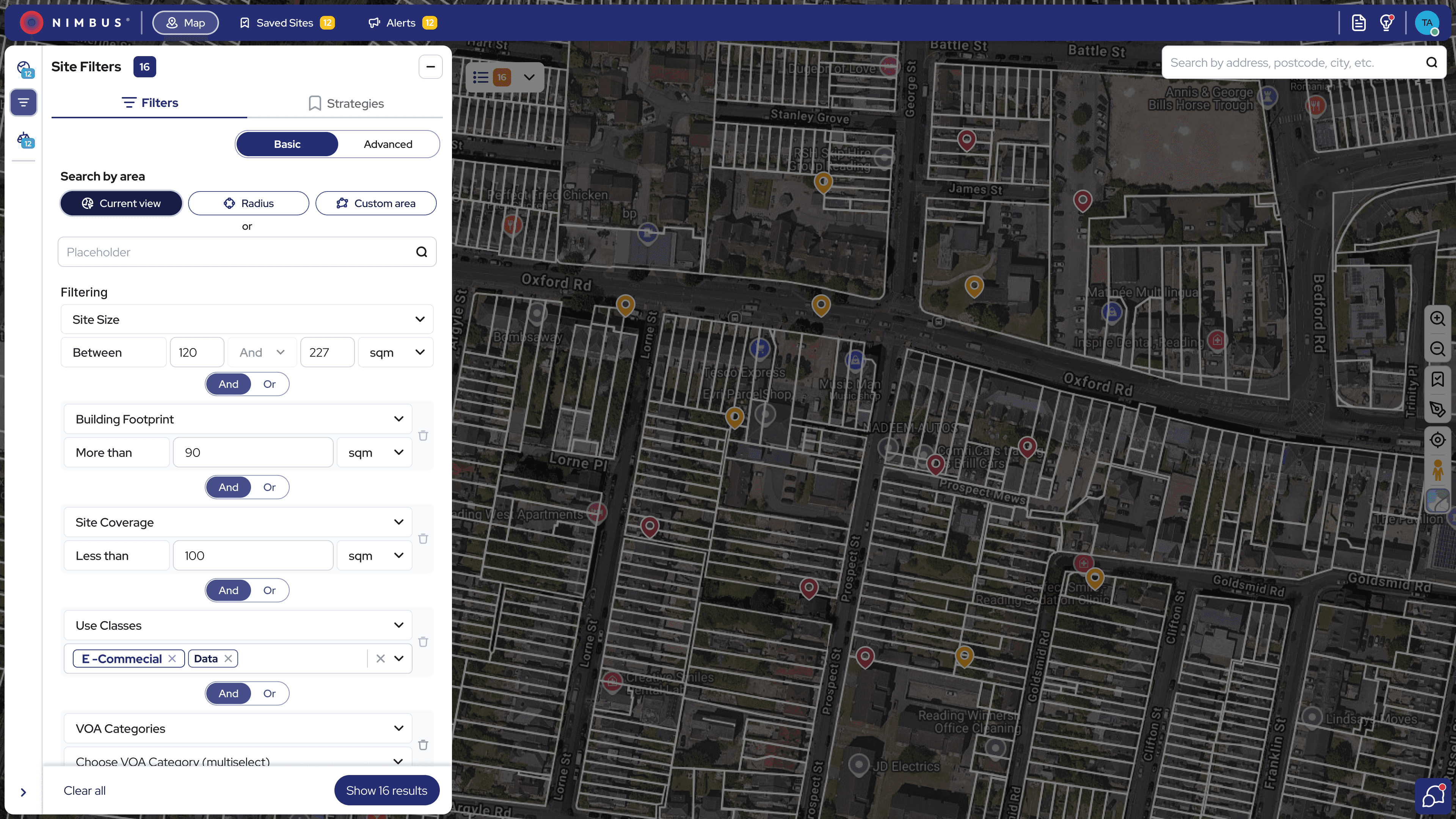Remove the E-Commecial tag
The width and height of the screenshot is (1456, 819).
[x=173, y=659]
